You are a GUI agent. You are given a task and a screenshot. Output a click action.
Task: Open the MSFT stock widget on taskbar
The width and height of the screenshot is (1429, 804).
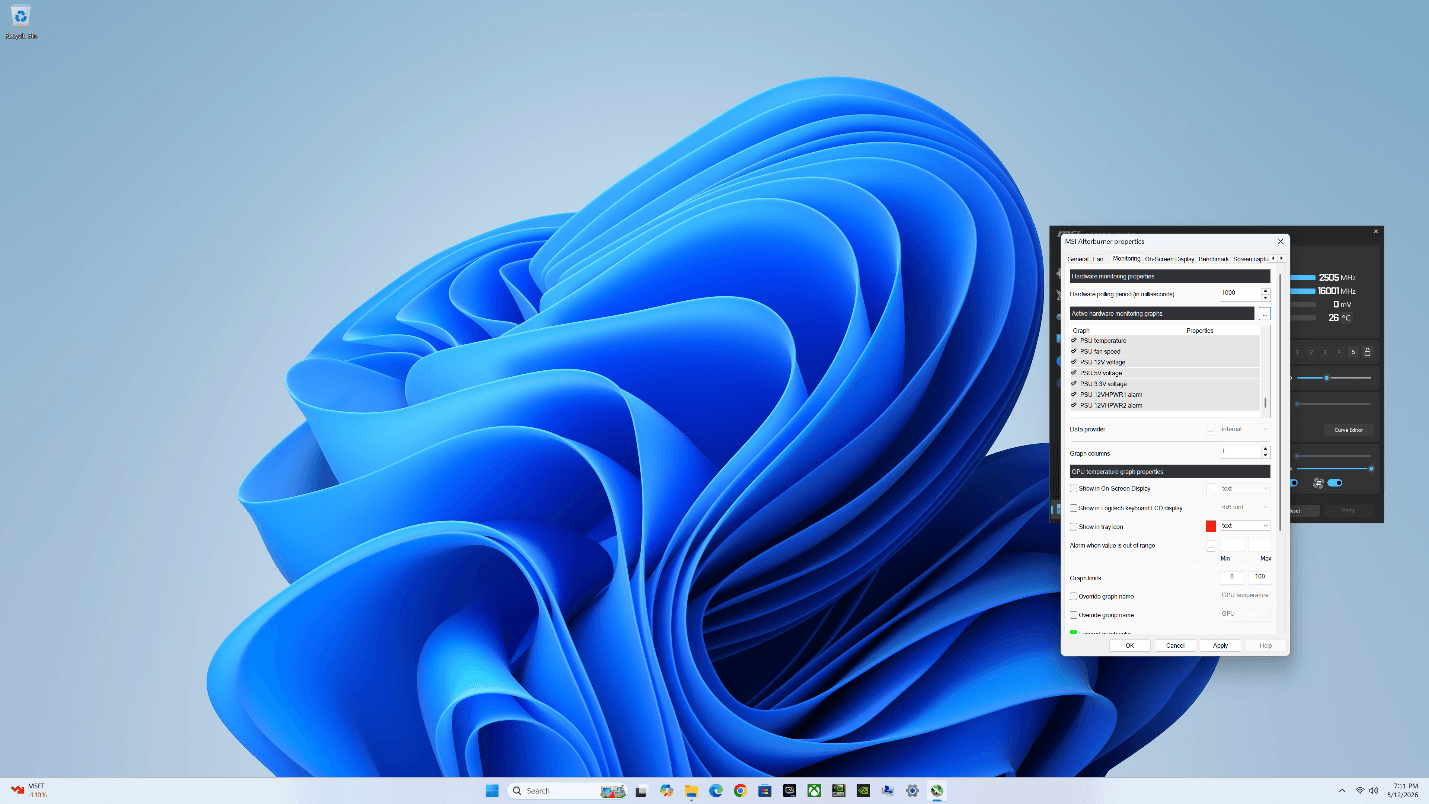coord(30,790)
